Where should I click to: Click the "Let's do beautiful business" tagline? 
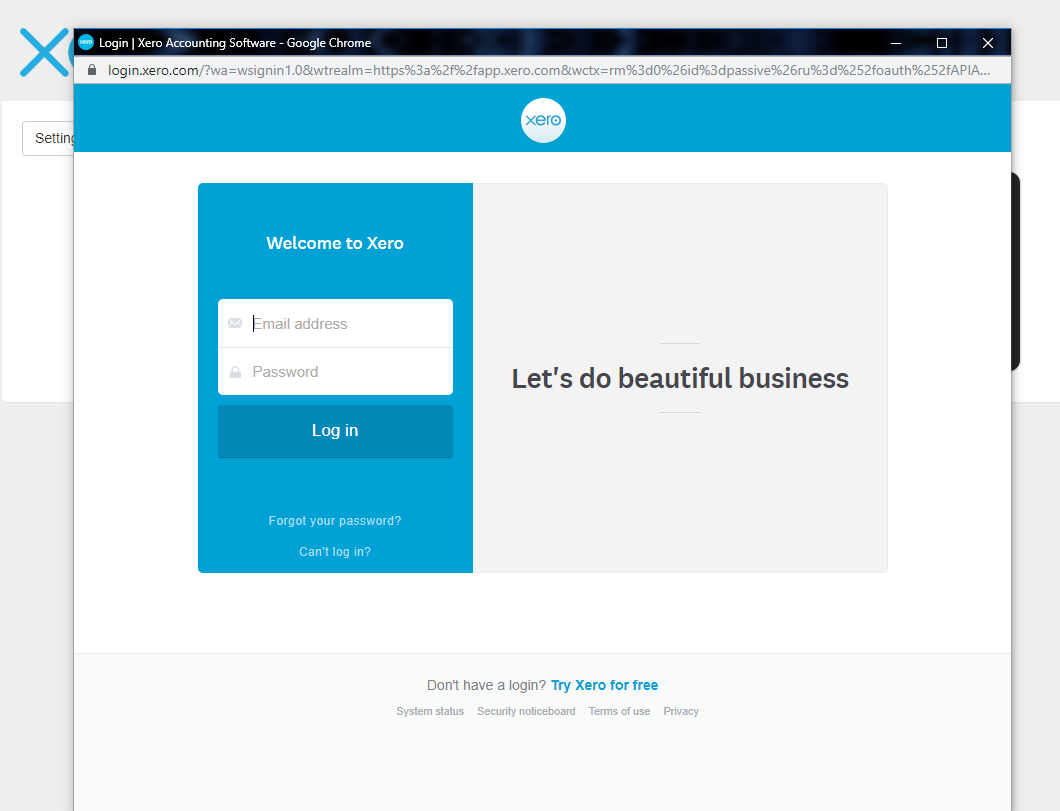680,378
